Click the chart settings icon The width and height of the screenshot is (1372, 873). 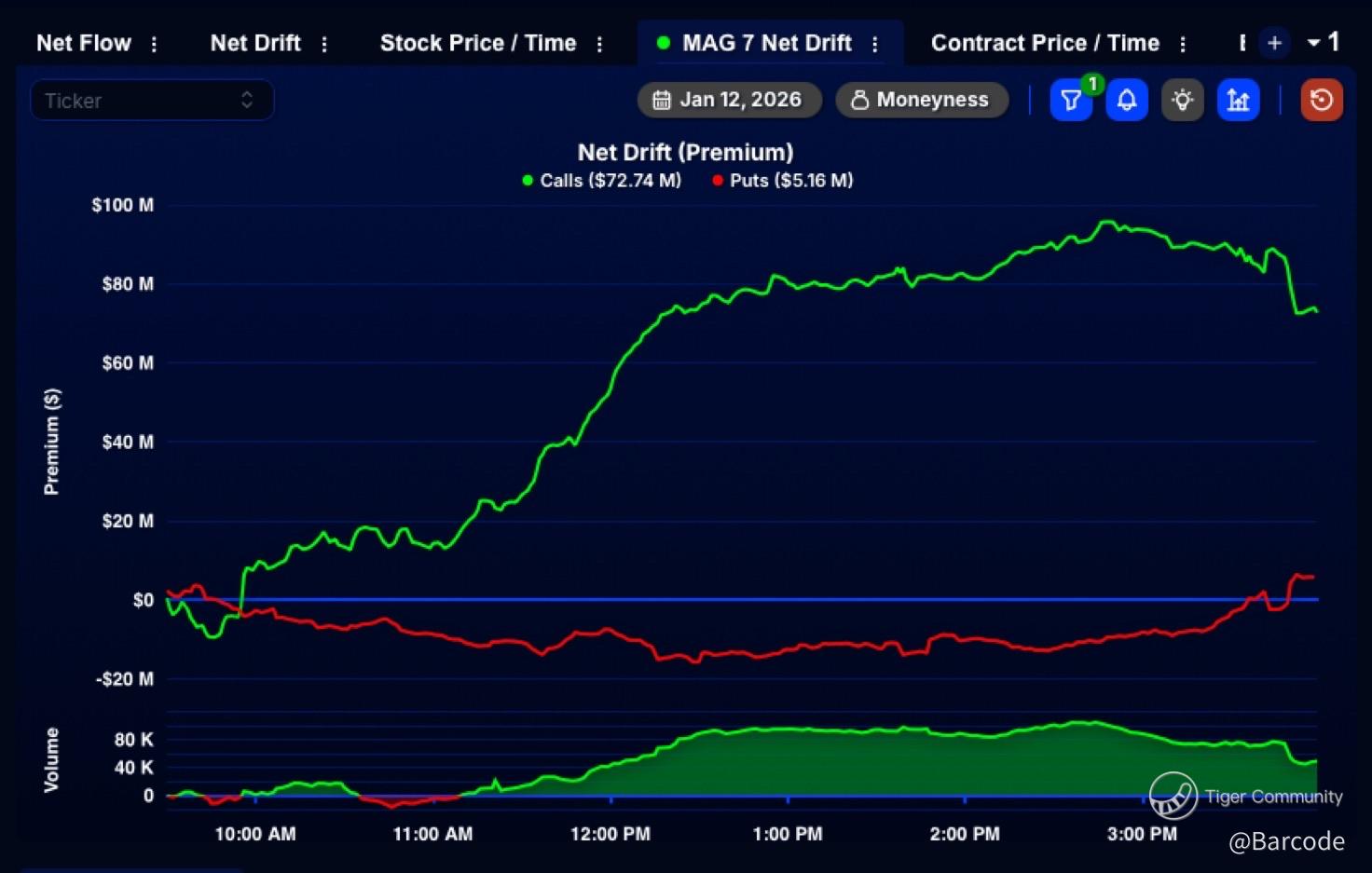1238,100
